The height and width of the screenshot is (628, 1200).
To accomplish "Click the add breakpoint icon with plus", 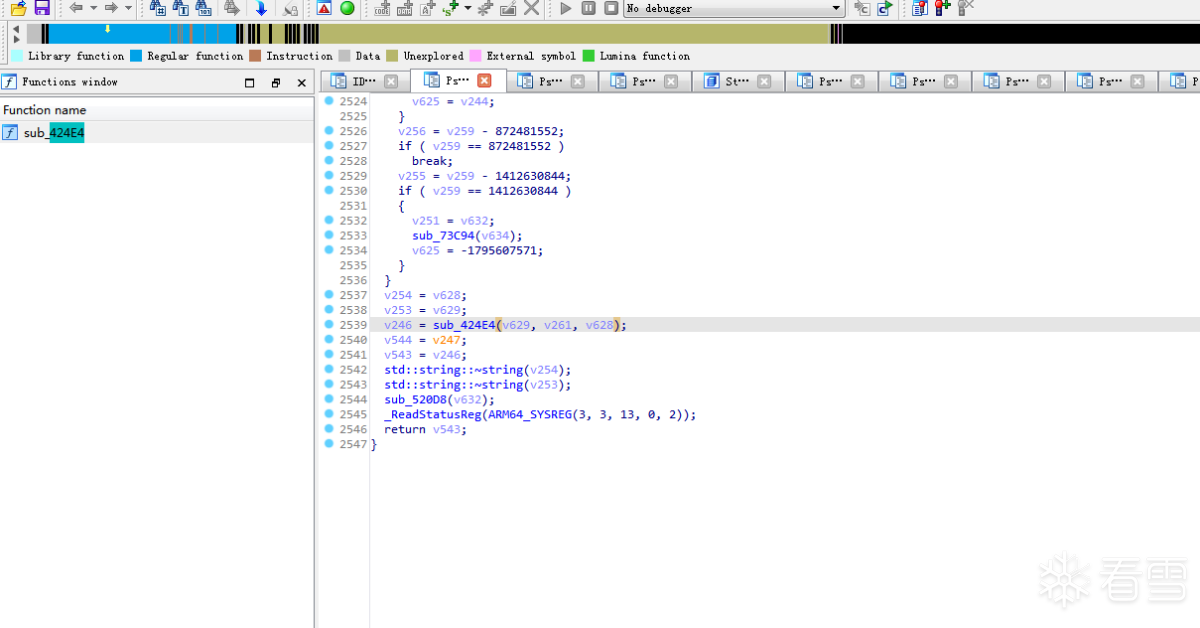I will click(x=942, y=8).
